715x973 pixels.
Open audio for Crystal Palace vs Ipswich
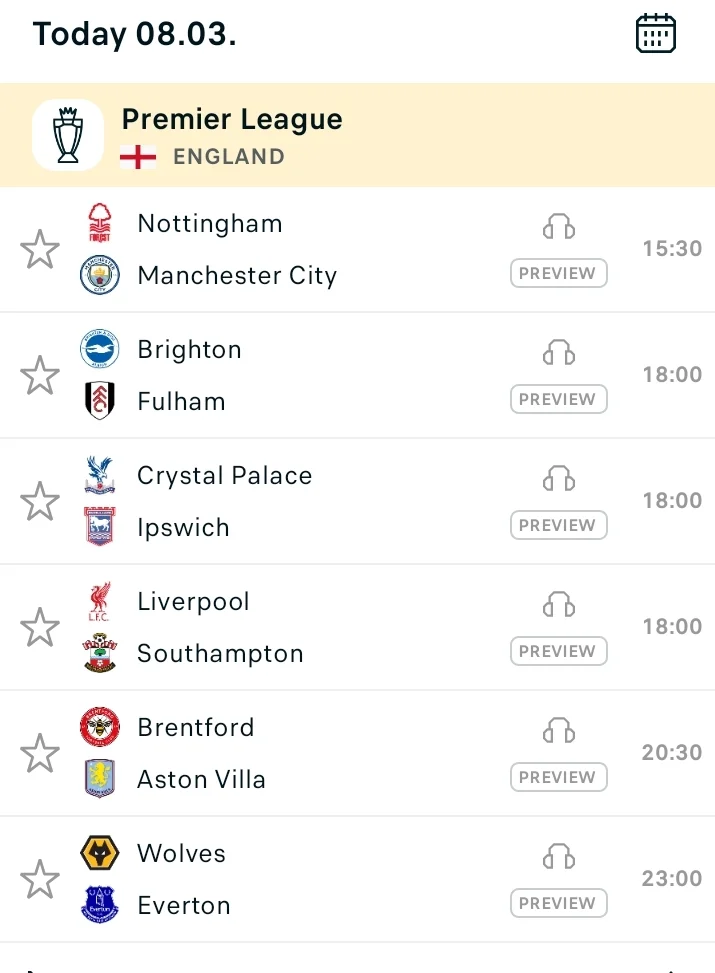(559, 478)
